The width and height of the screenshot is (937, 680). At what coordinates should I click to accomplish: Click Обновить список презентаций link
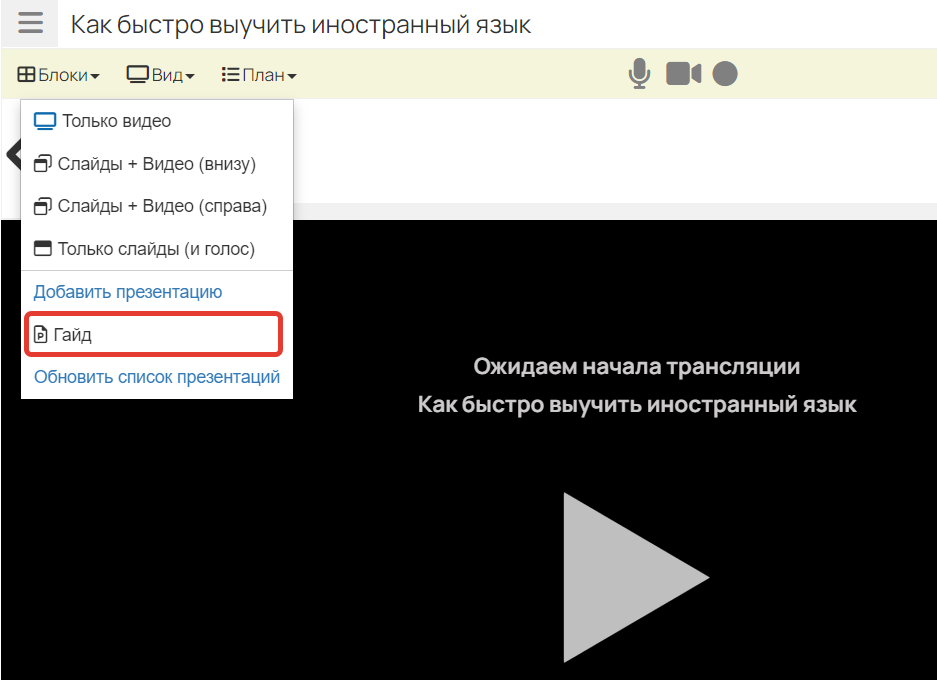pyautogui.click(x=157, y=377)
